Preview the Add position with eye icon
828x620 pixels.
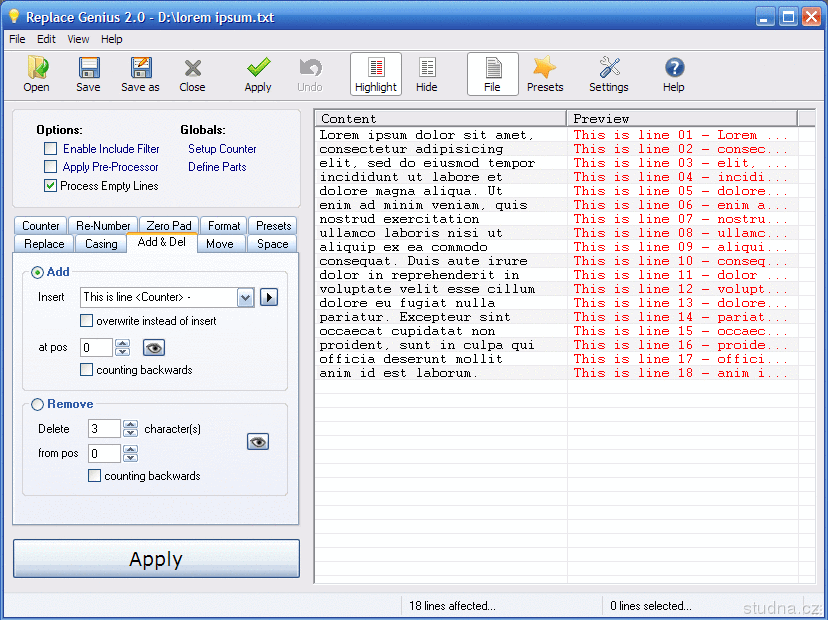coord(153,348)
